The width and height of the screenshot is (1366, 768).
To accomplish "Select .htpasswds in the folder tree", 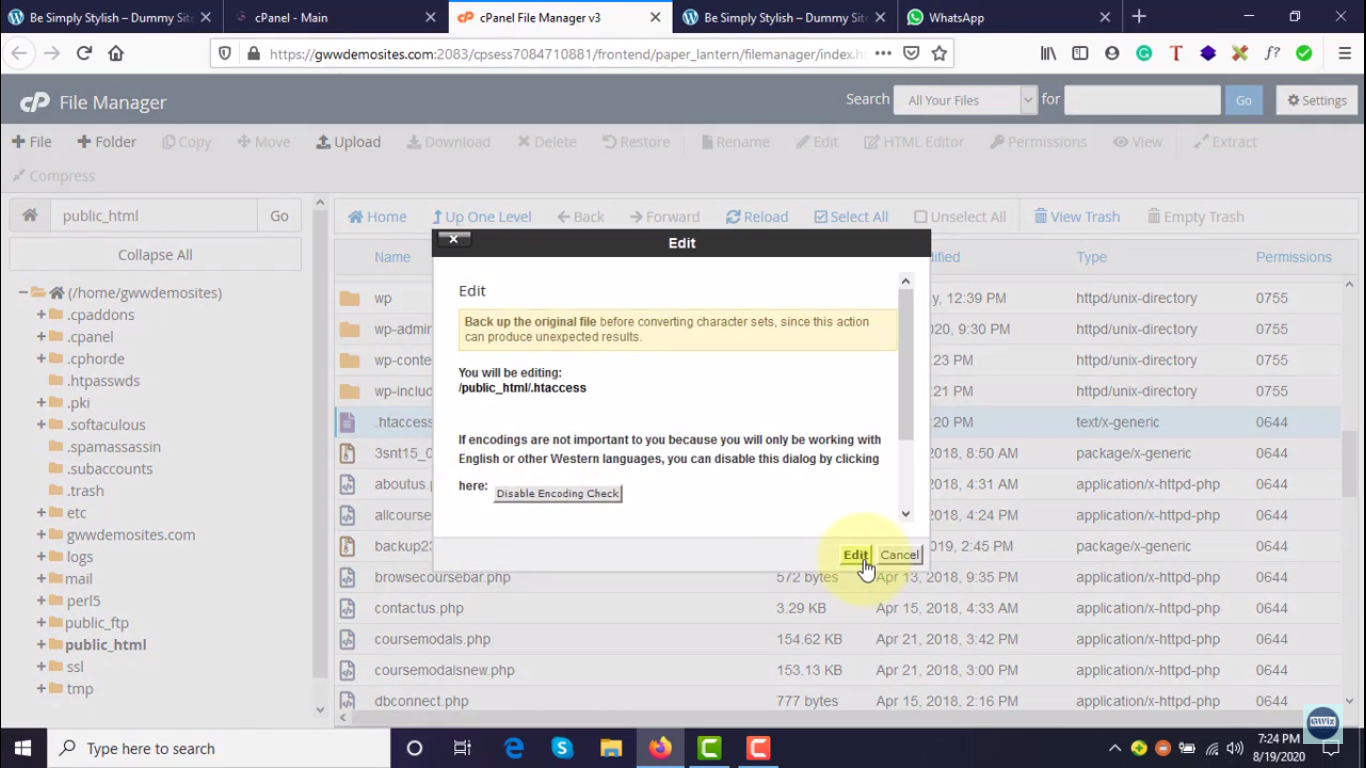I will pyautogui.click(x=103, y=381).
